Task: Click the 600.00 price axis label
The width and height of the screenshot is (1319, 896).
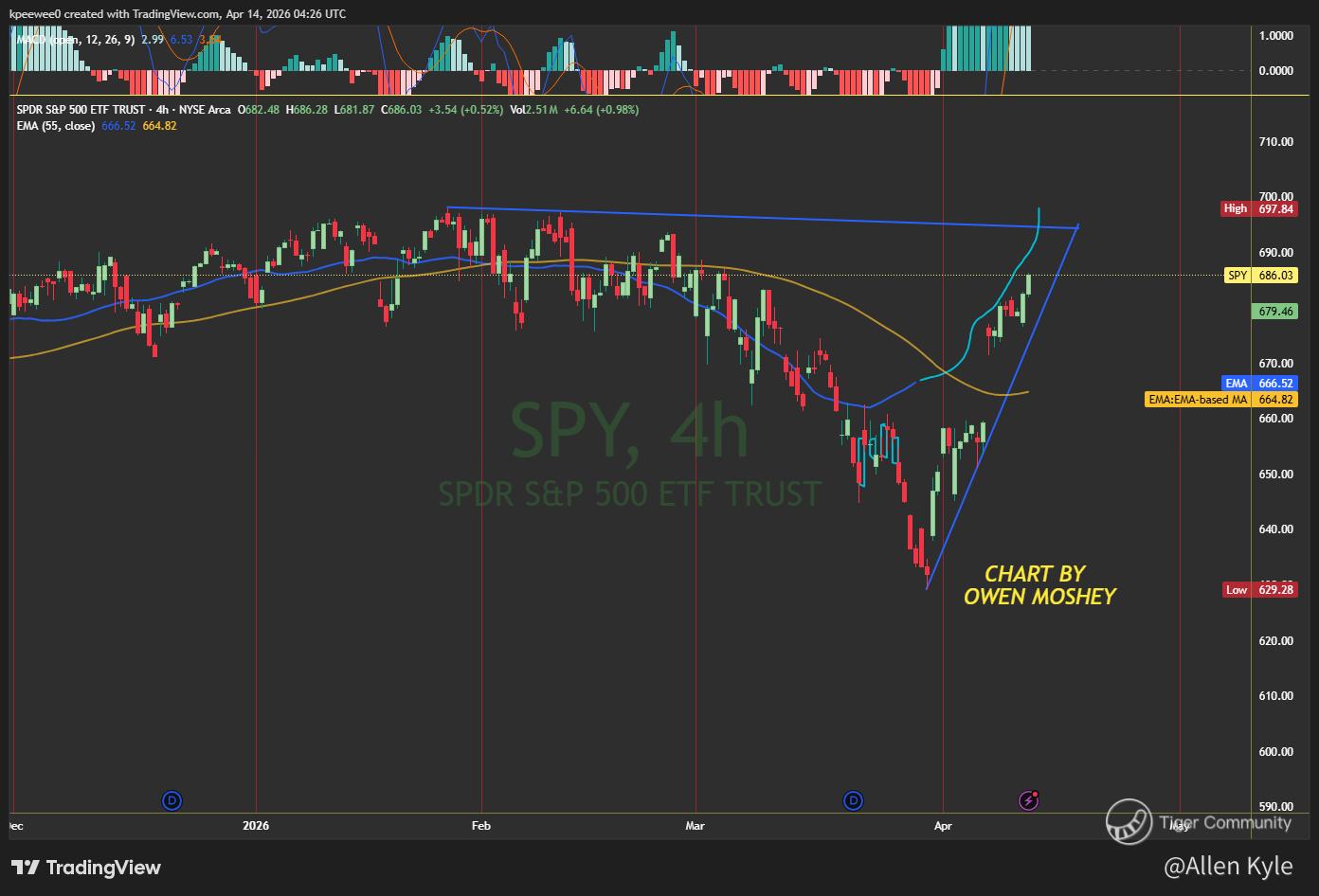Action: tap(1275, 752)
